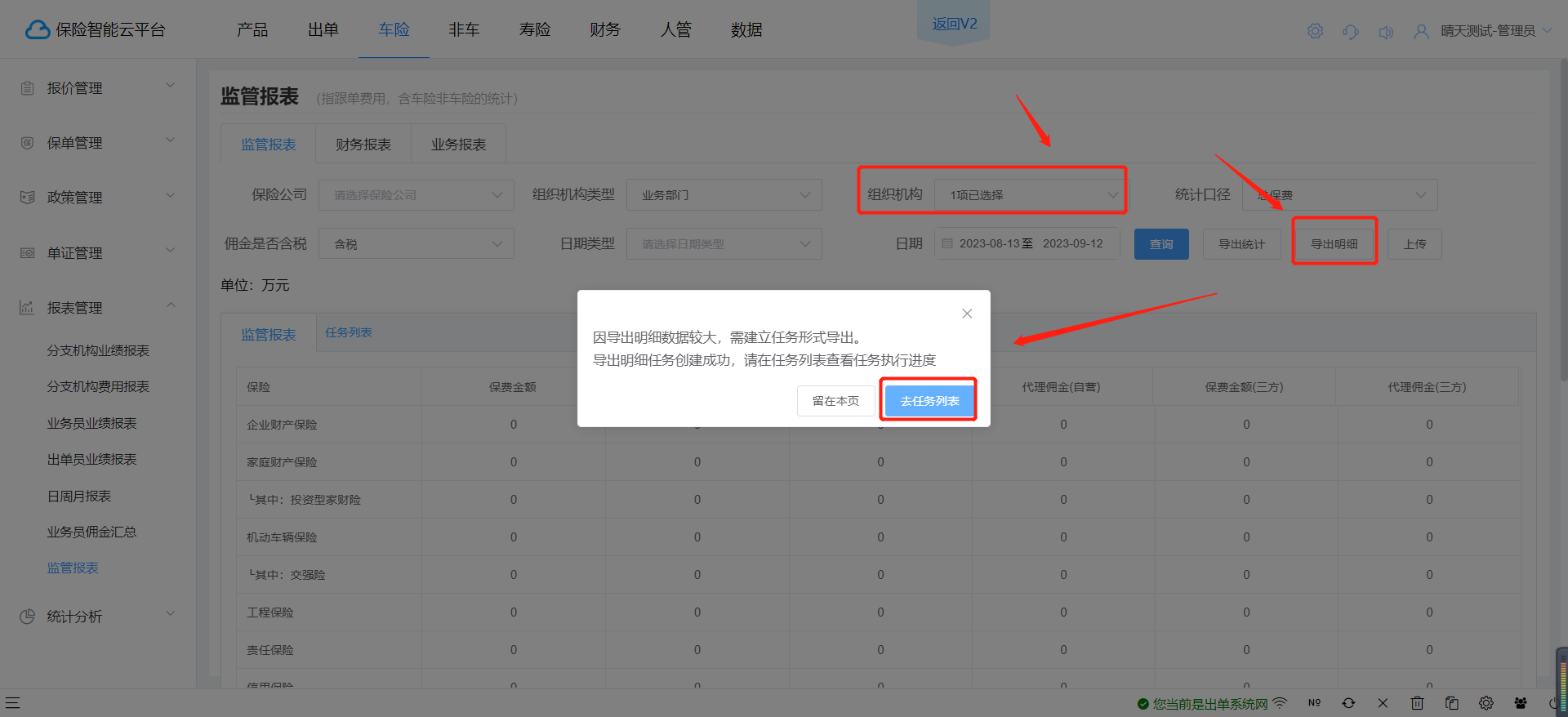Select 数据 in top navigation
Screen dimensions: 1568x717
click(746, 30)
